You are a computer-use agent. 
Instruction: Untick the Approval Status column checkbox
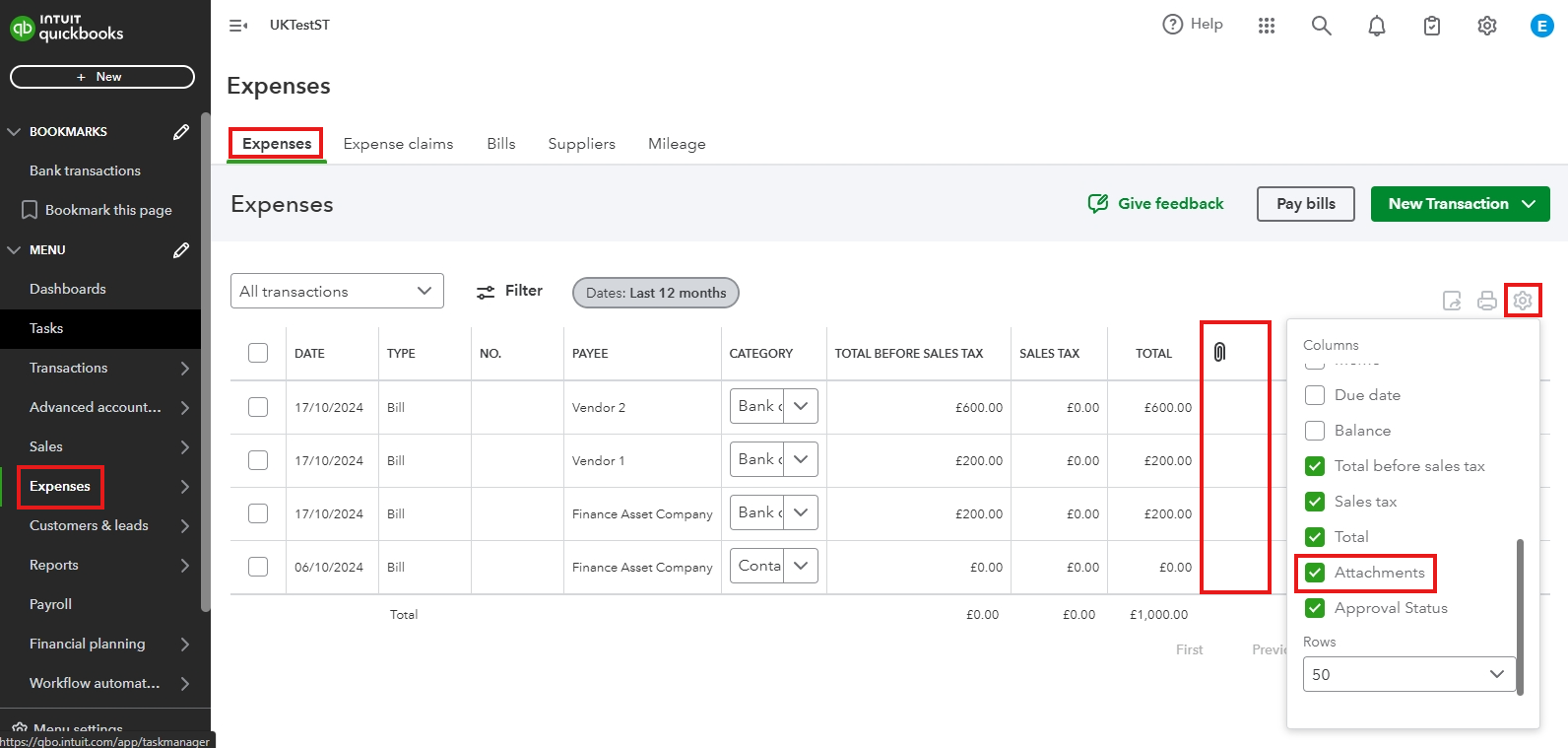point(1315,608)
